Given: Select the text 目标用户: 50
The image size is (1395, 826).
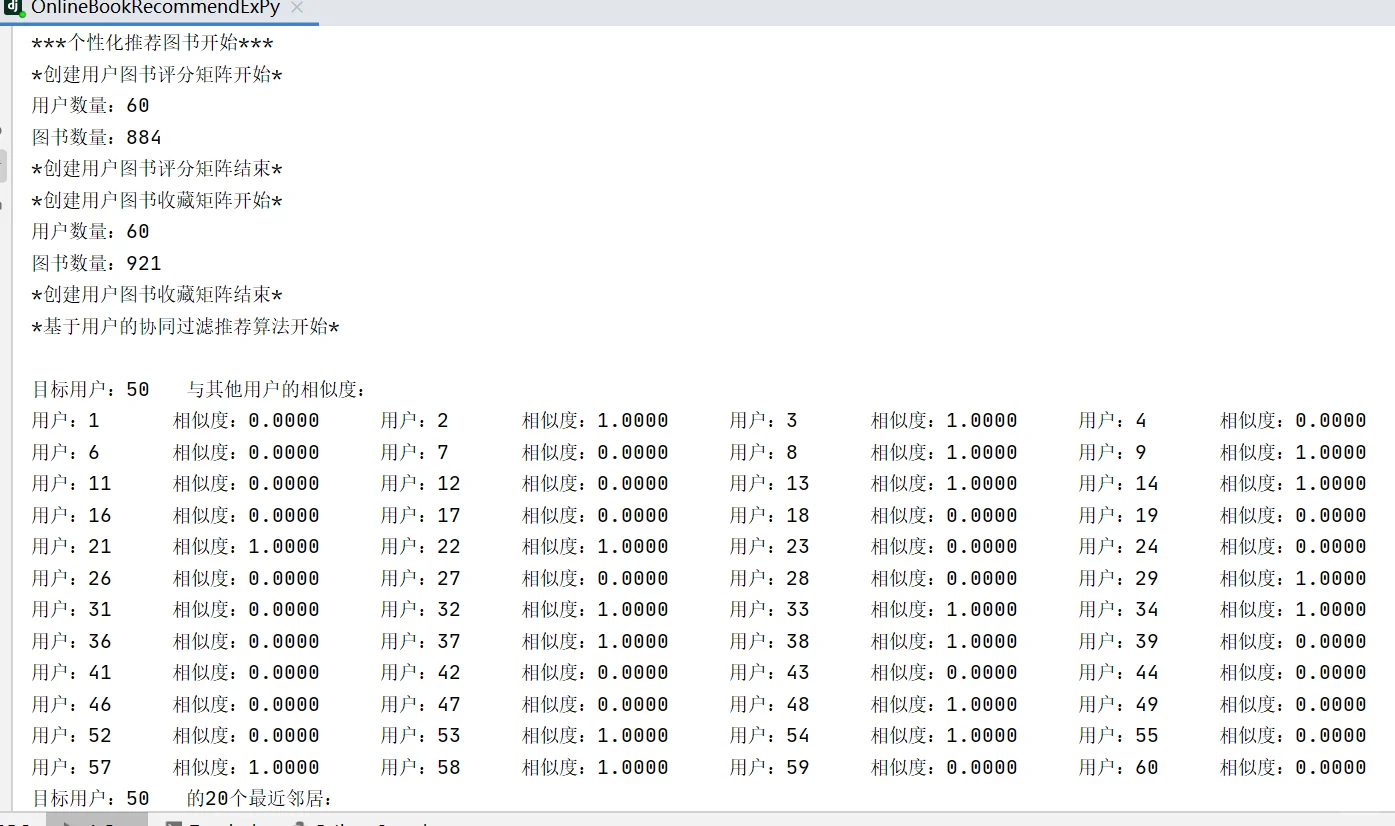Looking at the screenshot, I should coord(90,389).
